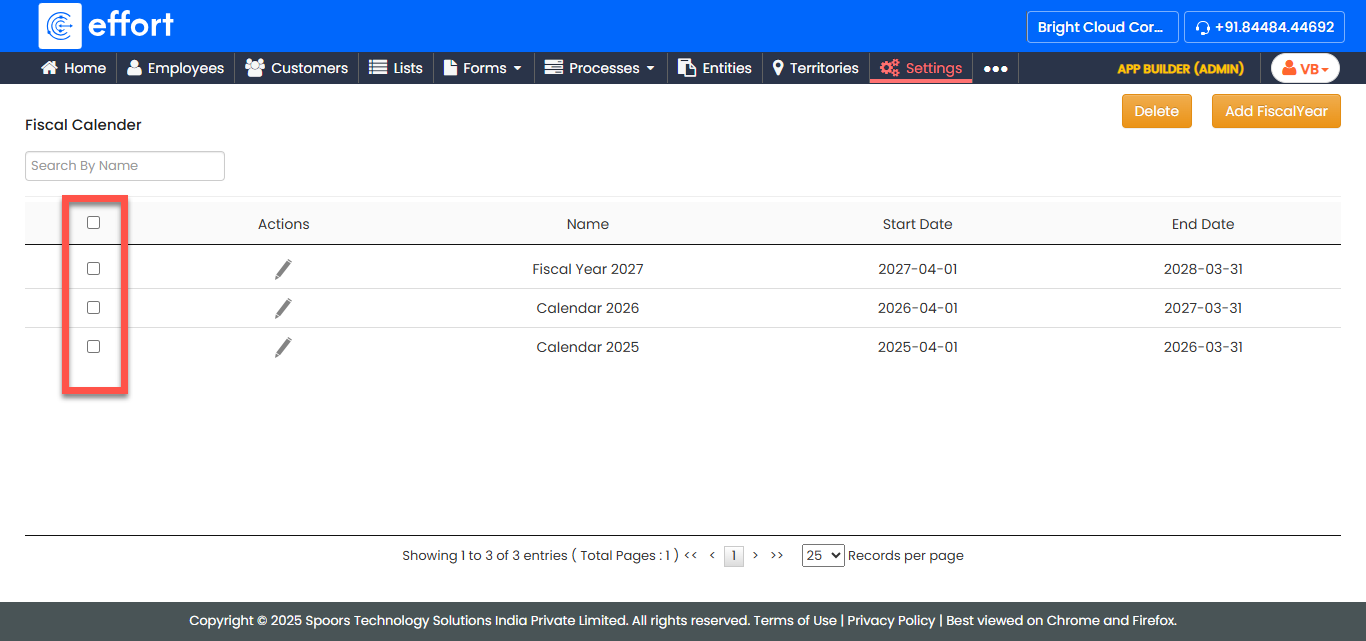Select the Calendar 2025 row checkbox

[93, 347]
